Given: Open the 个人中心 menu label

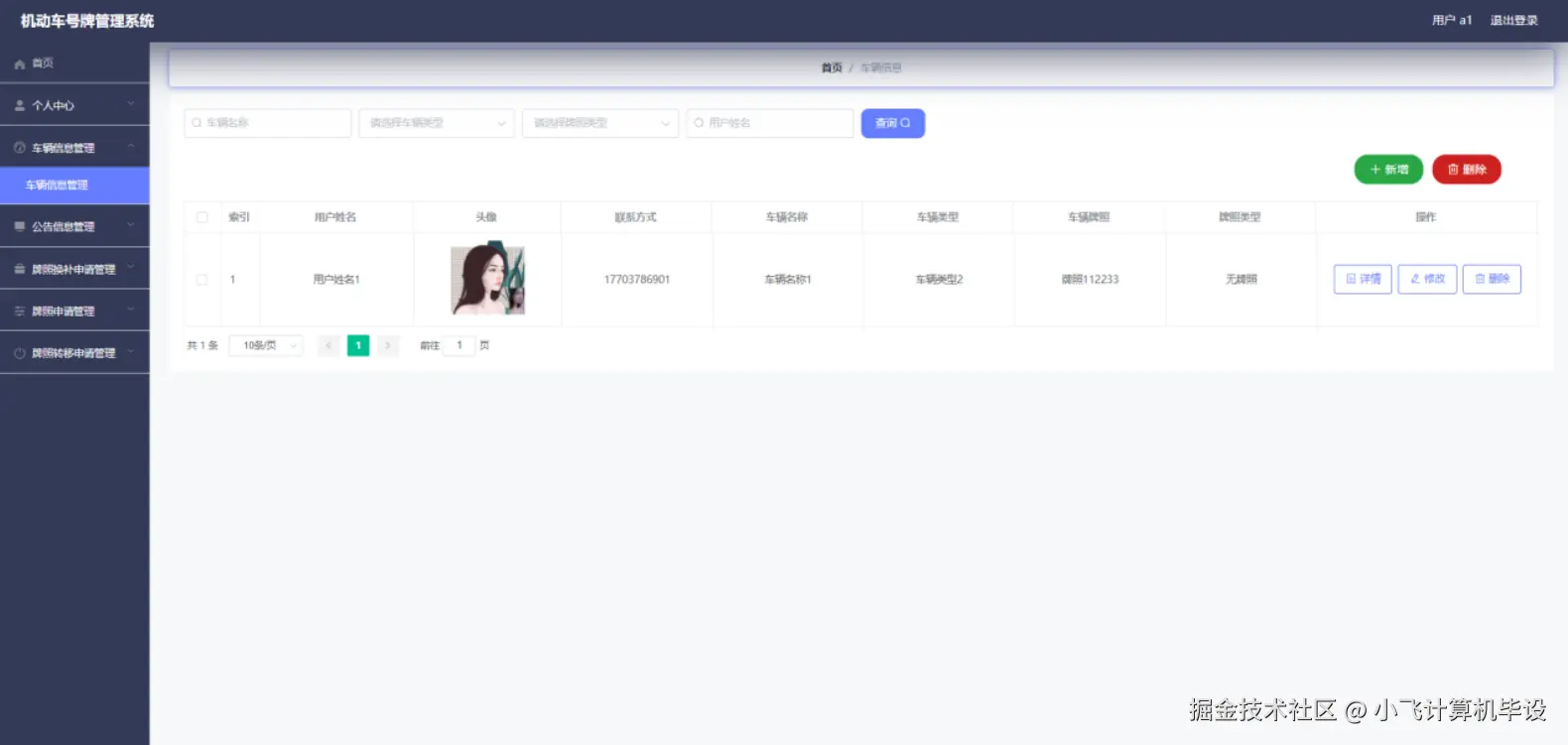Looking at the screenshot, I should [53, 105].
